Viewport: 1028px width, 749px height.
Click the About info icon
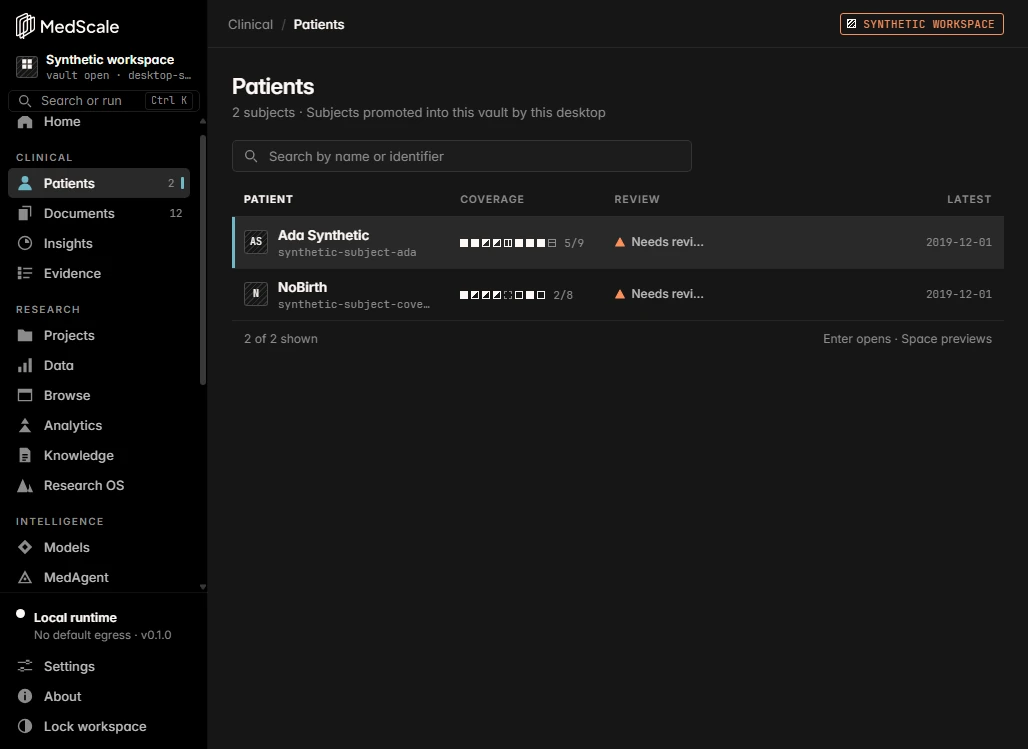(25, 697)
